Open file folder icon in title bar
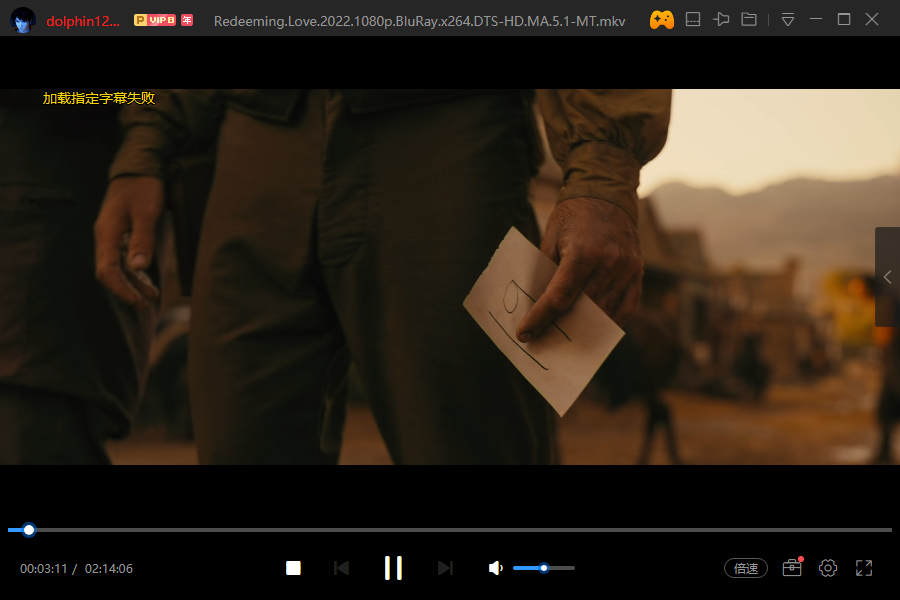The height and width of the screenshot is (600, 900). [749, 19]
